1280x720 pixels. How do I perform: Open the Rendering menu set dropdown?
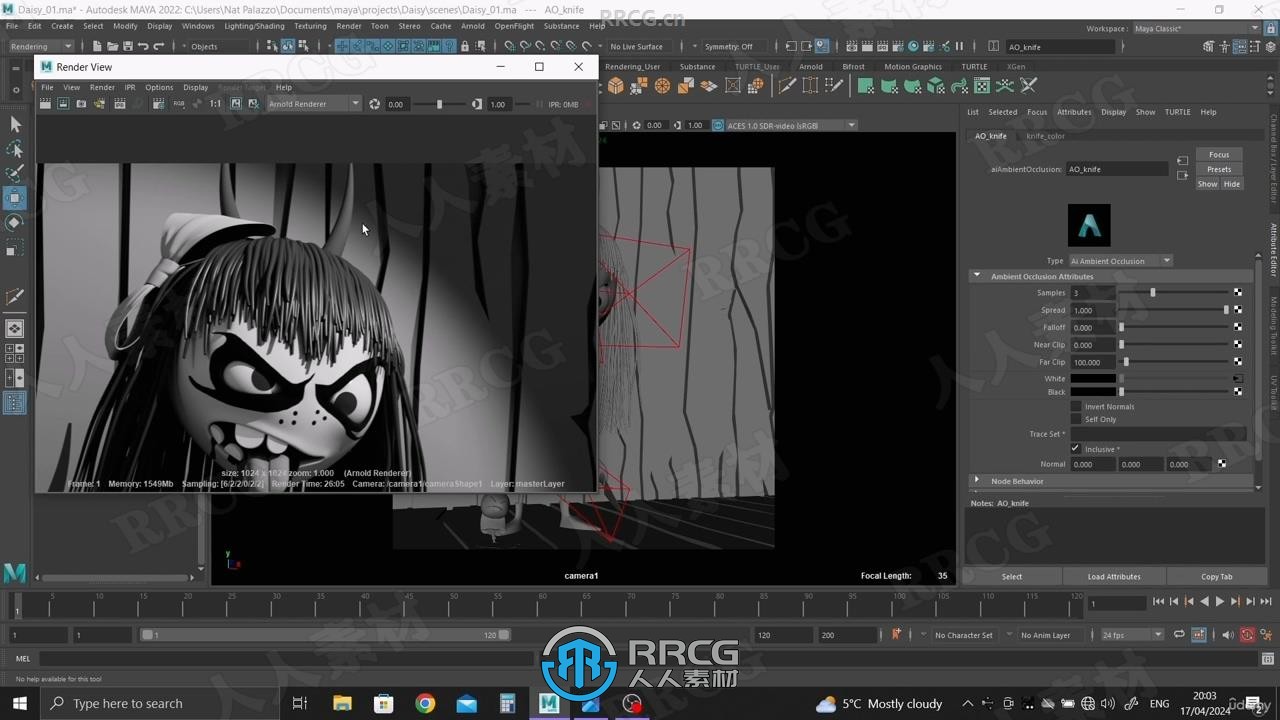pos(41,46)
